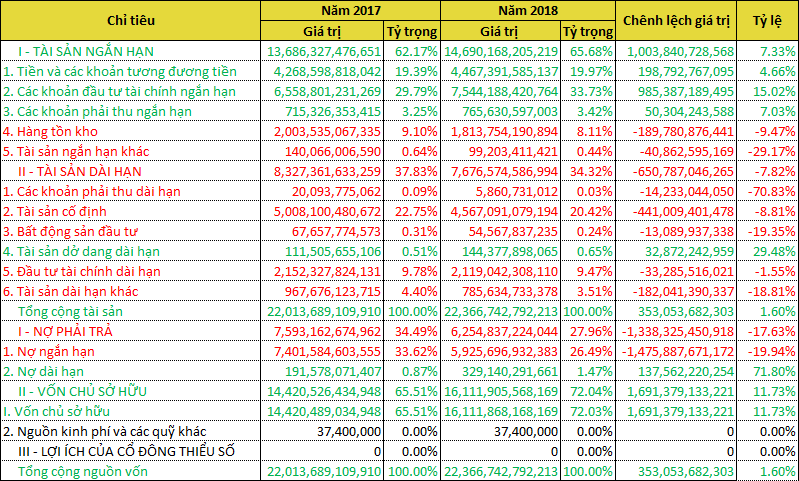This screenshot has height=481, width=799.
Task: Select 'II - VỐN CHỦ SỞ HỮU' row label
Action: tap(83, 391)
